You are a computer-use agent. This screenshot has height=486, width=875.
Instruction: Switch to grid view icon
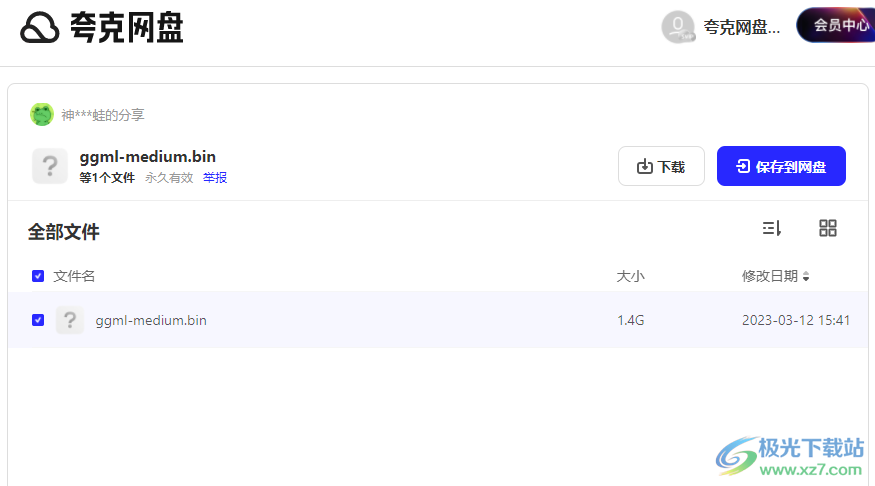pos(828,229)
